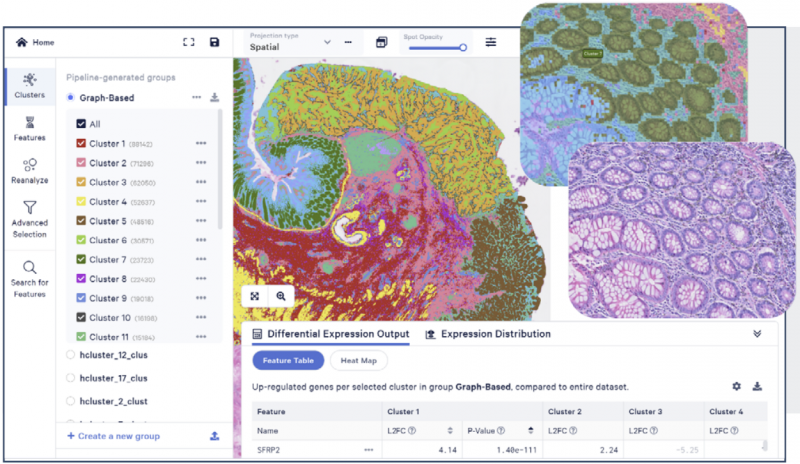Select the Heat Map view tab

[358, 360]
